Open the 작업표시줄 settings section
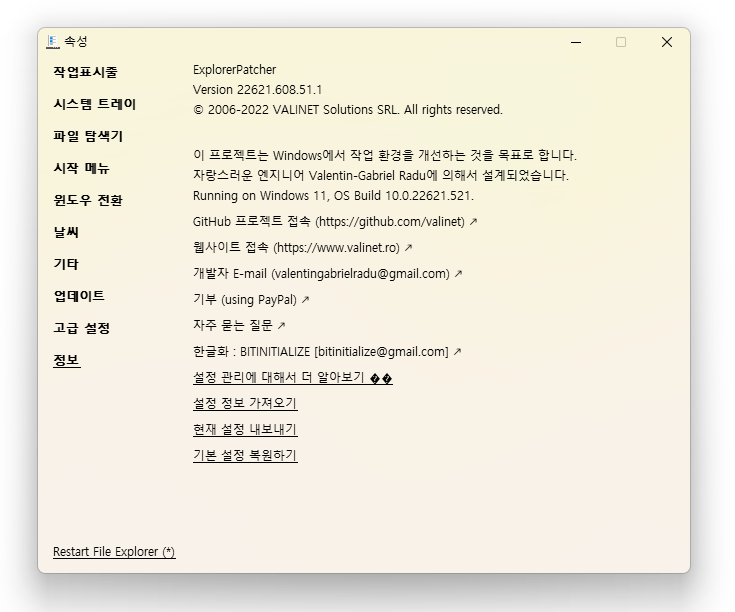Image resolution: width=735 pixels, height=612 pixels. 85,72
